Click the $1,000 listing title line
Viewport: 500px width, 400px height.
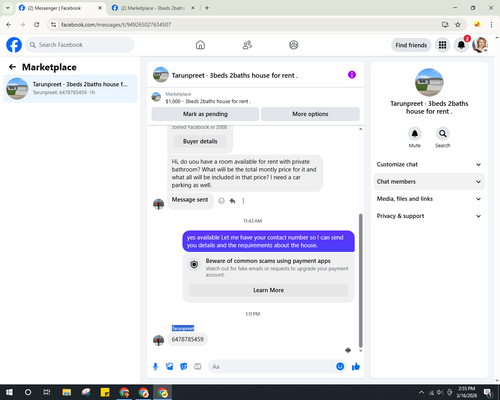(208, 101)
